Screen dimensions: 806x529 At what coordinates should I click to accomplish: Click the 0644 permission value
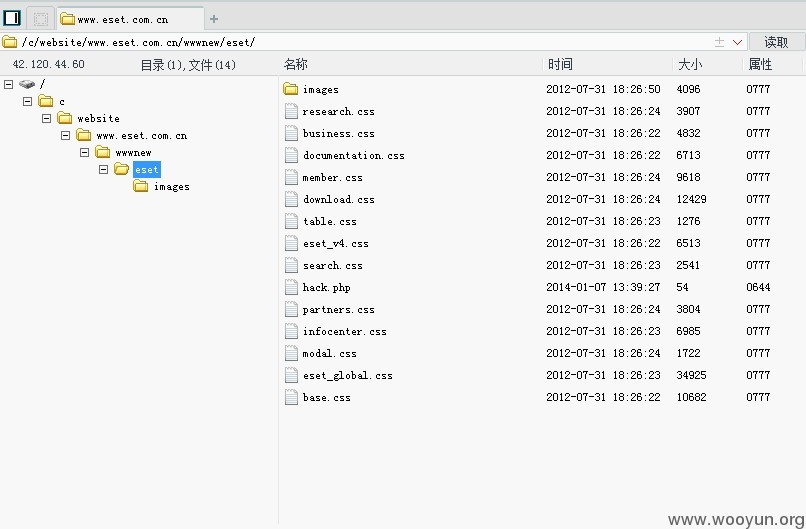(x=758, y=287)
